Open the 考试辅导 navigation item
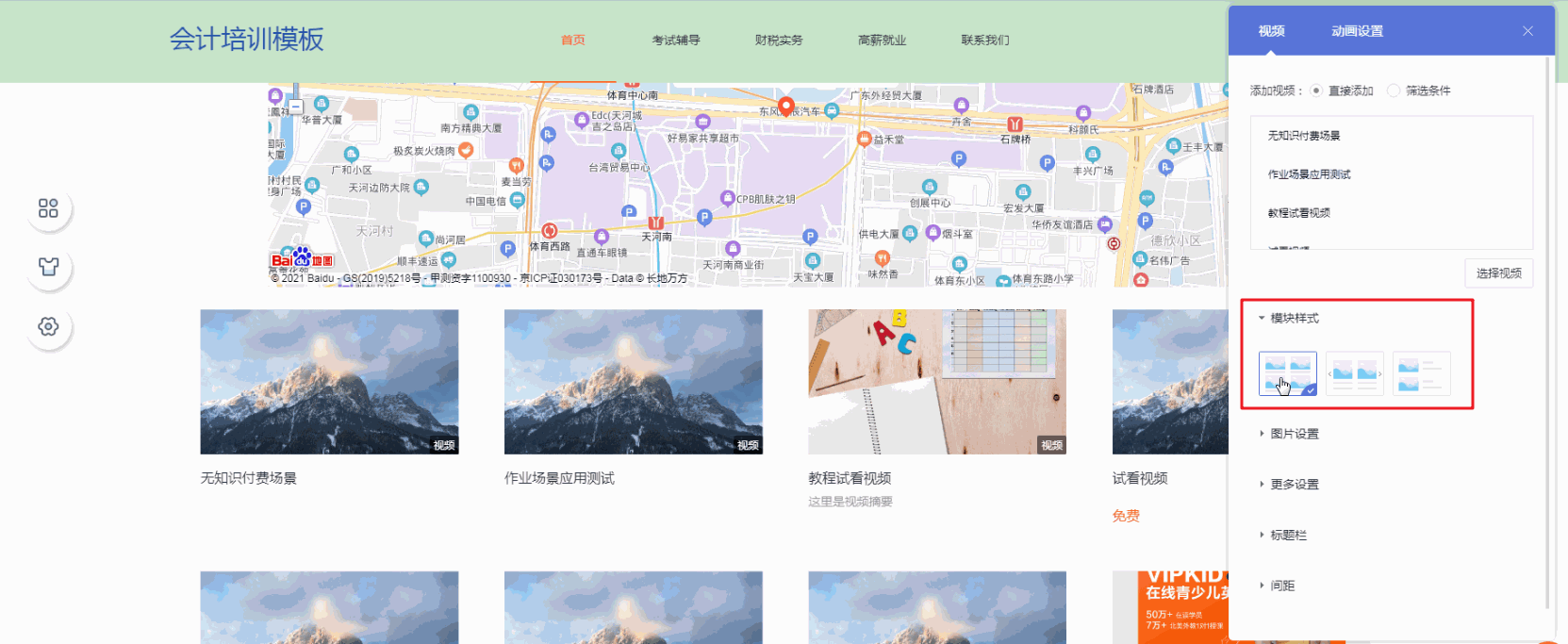This screenshot has width=1568, height=644. tap(676, 41)
